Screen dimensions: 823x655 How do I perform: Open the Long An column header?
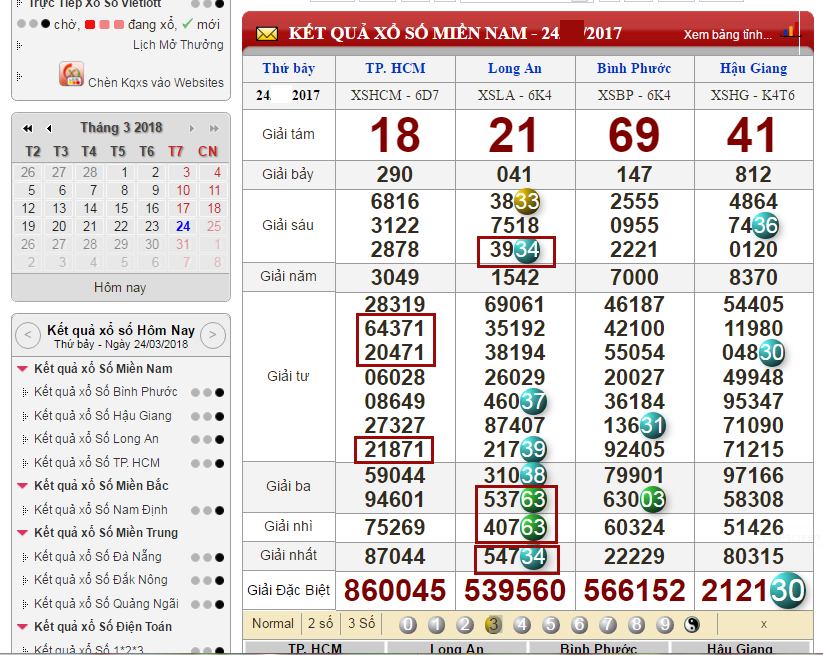pyautogui.click(x=515, y=69)
